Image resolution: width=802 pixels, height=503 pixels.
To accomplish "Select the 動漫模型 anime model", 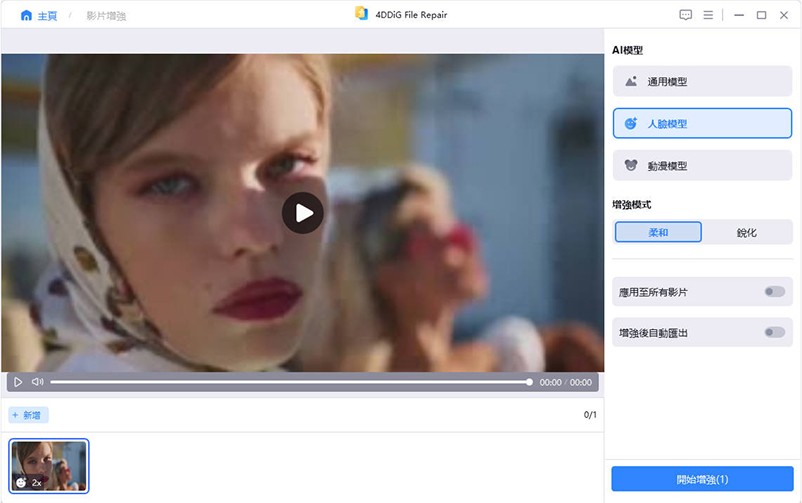I will [x=702, y=165].
